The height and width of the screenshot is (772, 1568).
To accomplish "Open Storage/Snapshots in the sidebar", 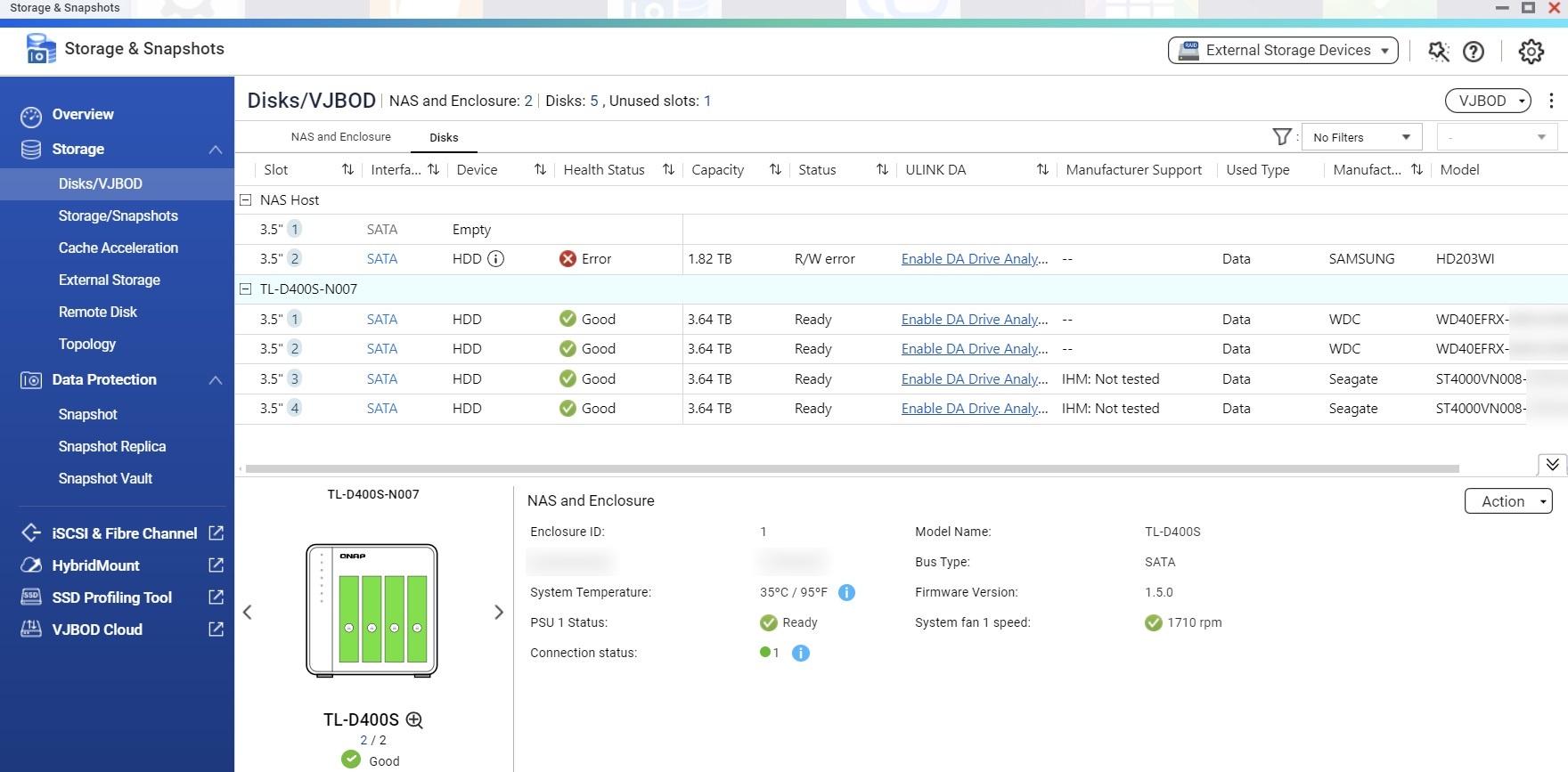I will click(118, 216).
